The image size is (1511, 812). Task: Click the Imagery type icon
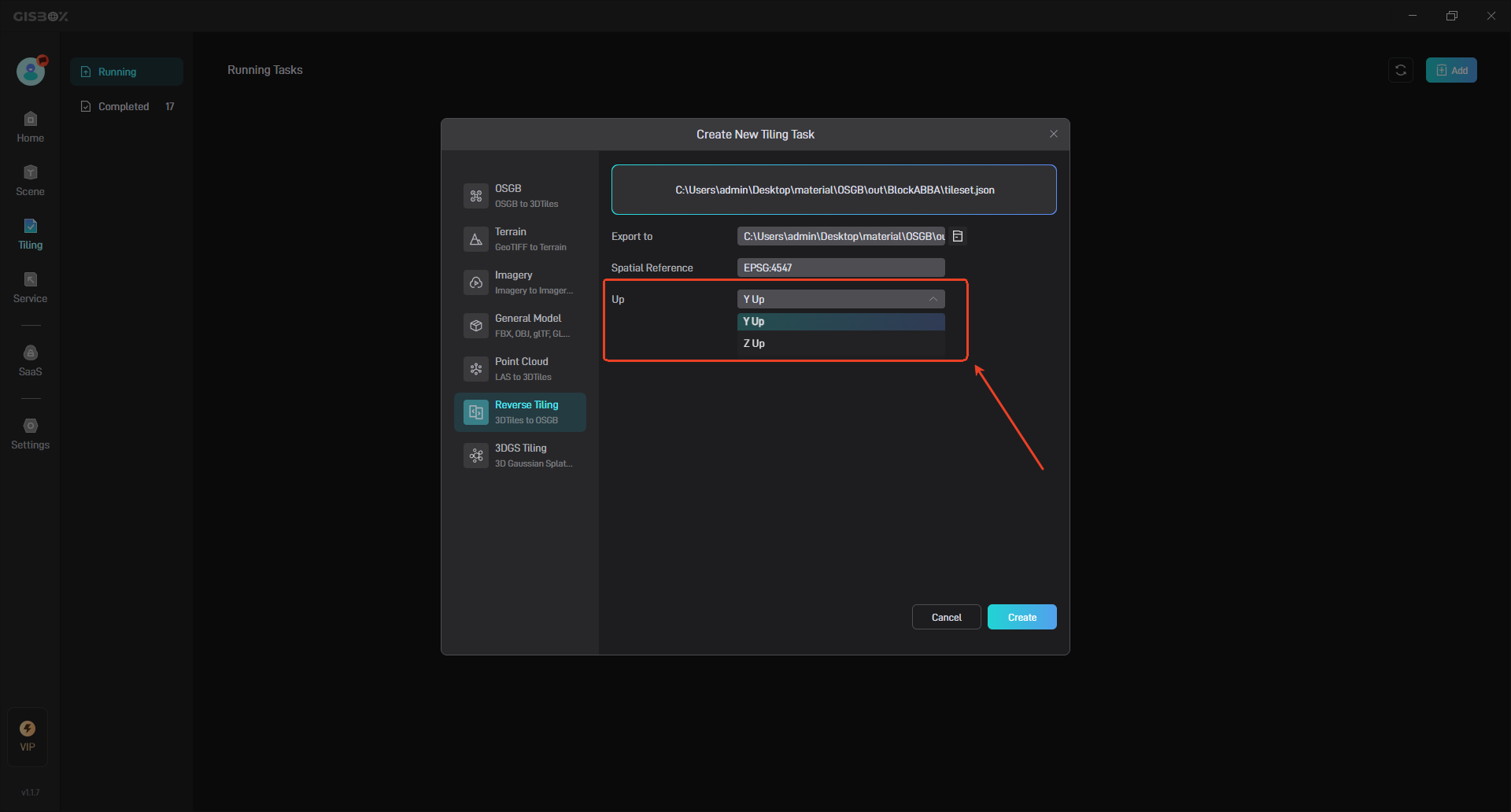point(476,282)
